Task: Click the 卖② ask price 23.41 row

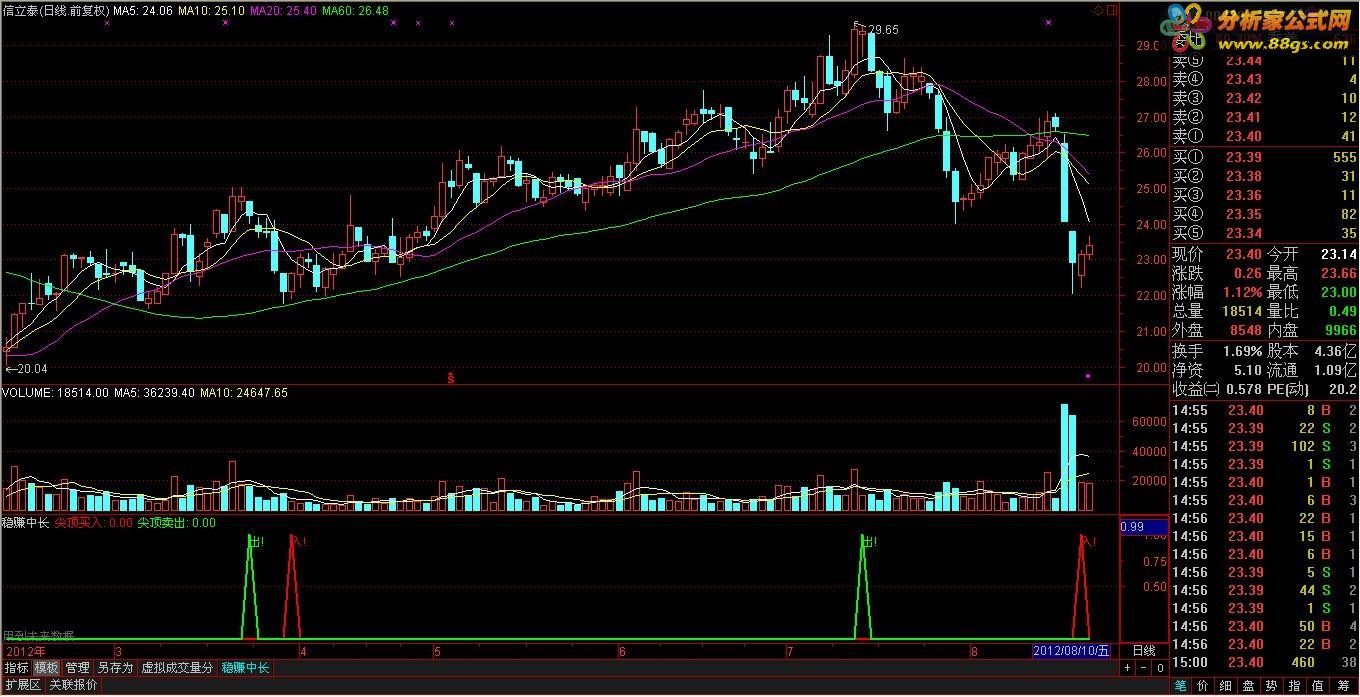Action: click(x=1264, y=117)
